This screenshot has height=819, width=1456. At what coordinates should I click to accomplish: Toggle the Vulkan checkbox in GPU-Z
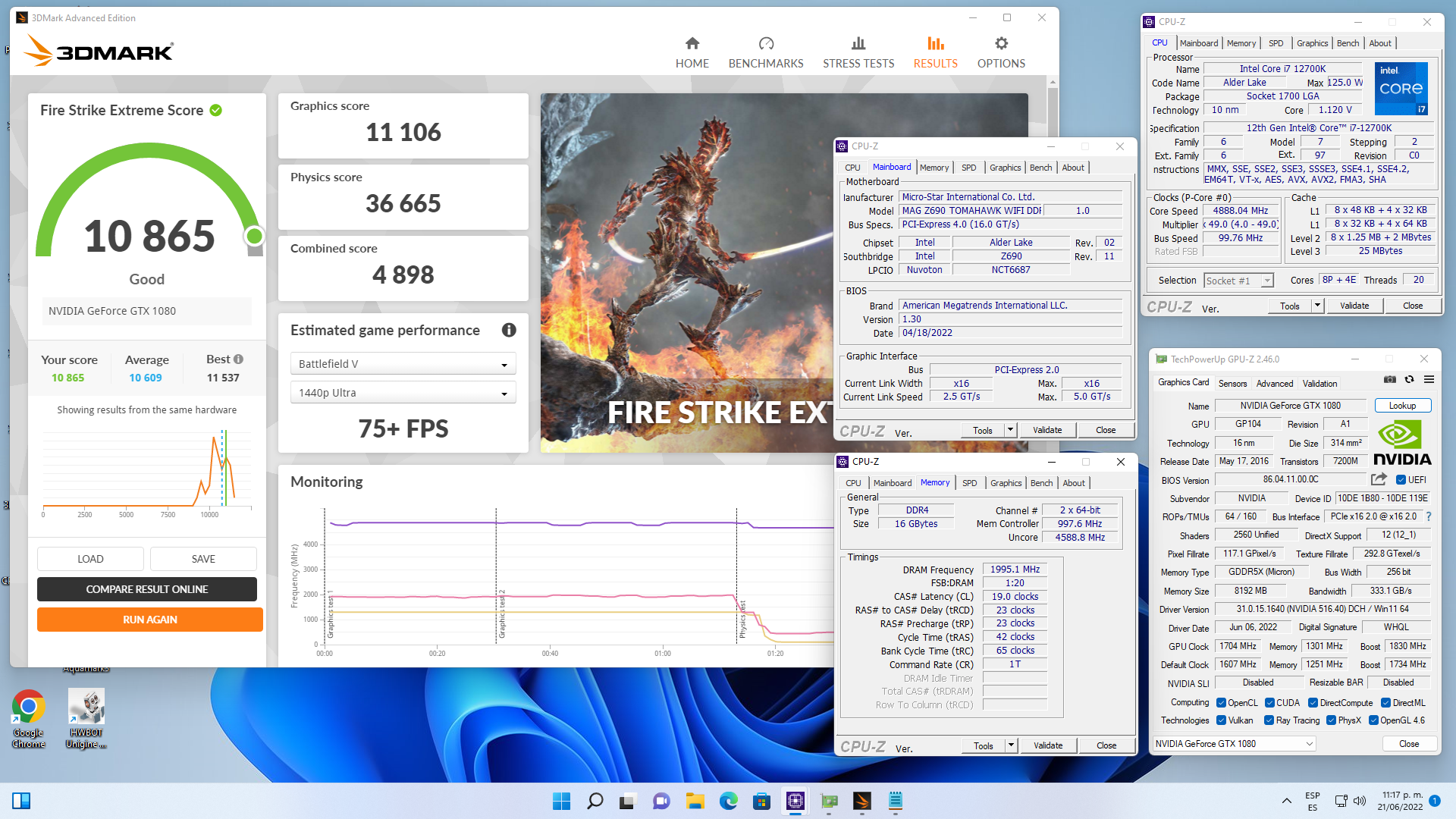[1221, 720]
